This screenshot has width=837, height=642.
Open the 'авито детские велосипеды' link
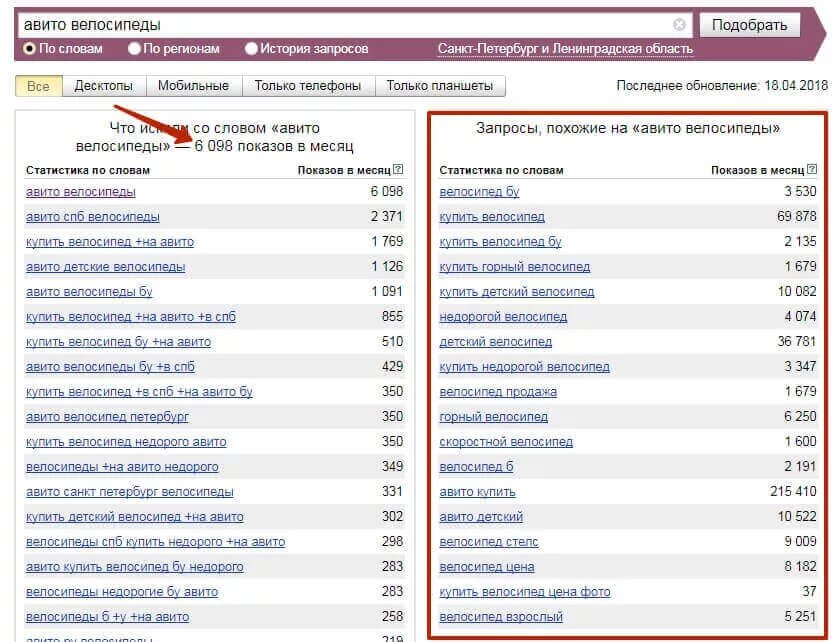point(106,267)
